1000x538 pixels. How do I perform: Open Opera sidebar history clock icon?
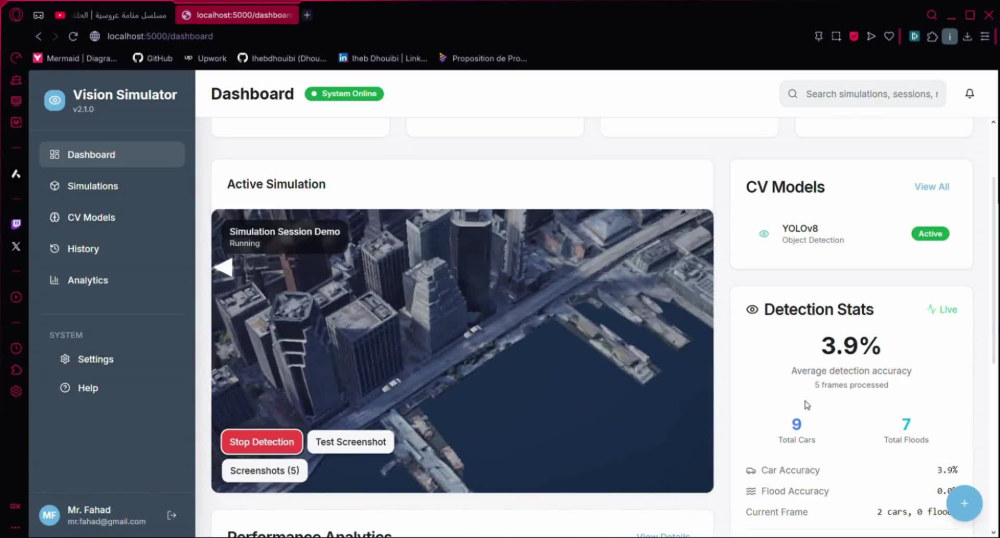16,348
